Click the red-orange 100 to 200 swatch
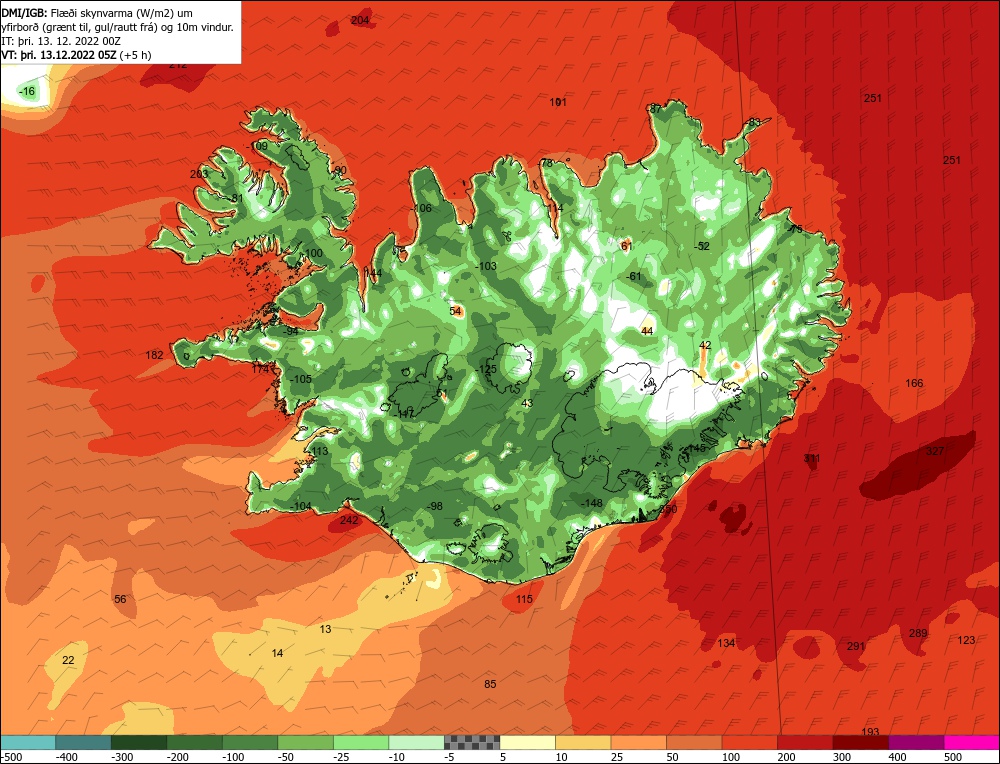Viewport: 1000px width, 764px height. [749, 742]
